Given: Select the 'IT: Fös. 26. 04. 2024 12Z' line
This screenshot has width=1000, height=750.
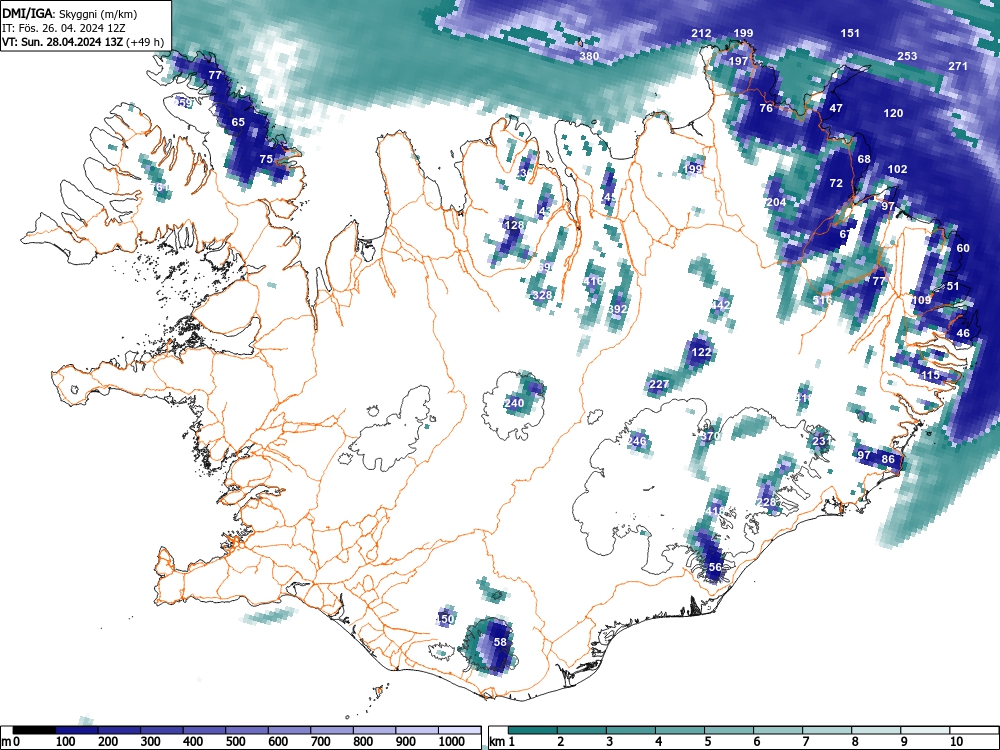Looking at the screenshot, I should point(64,28).
